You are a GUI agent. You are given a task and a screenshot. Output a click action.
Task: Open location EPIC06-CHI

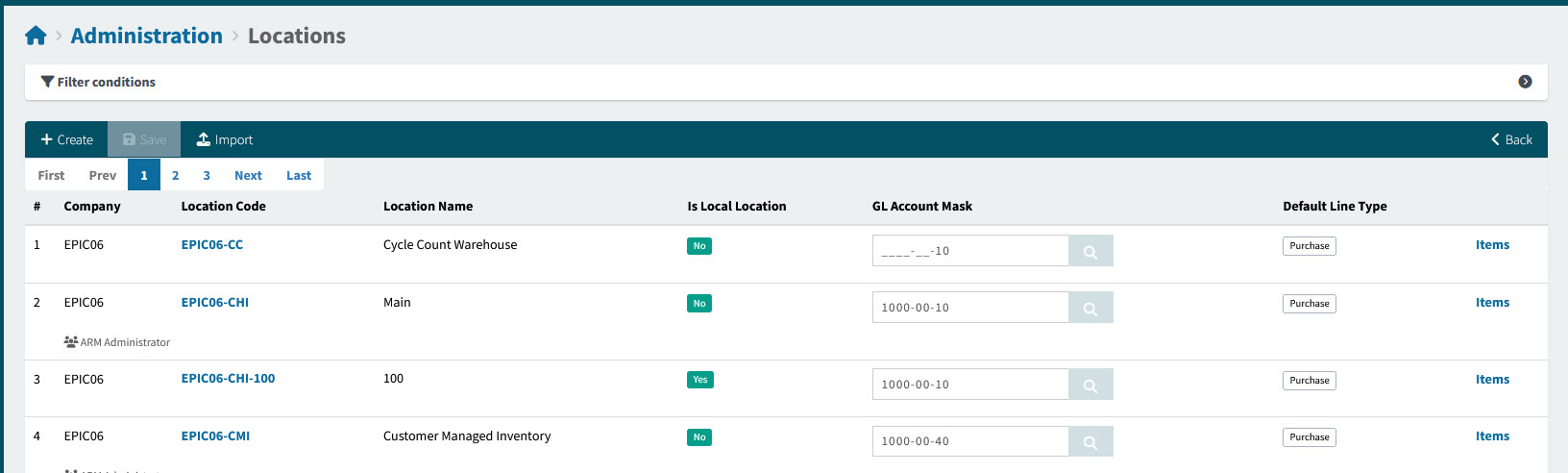215,303
